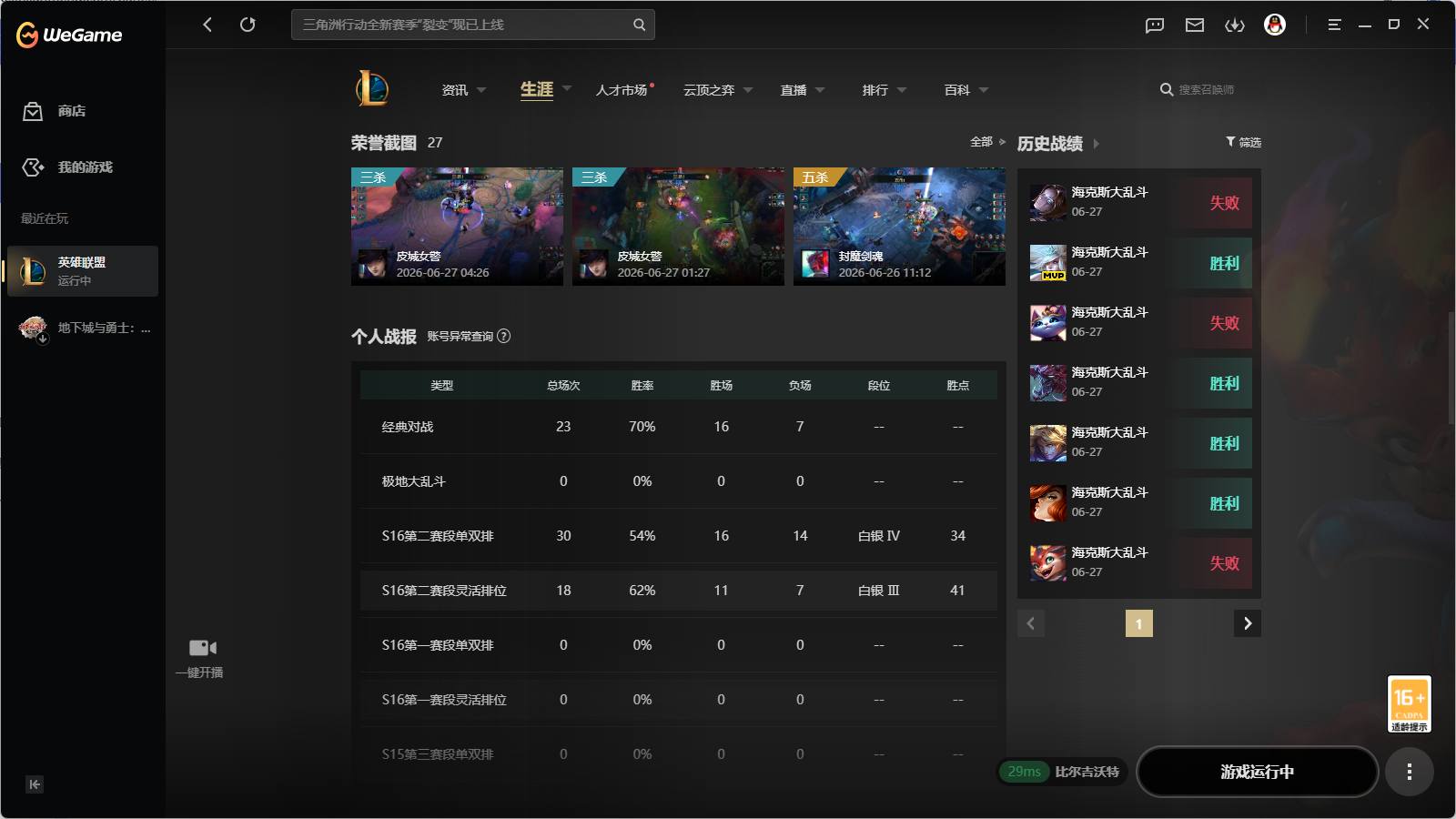Expand the 历史战绩 section arrow
The height and width of the screenshot is (819, 1456).
pos(1097,144)
